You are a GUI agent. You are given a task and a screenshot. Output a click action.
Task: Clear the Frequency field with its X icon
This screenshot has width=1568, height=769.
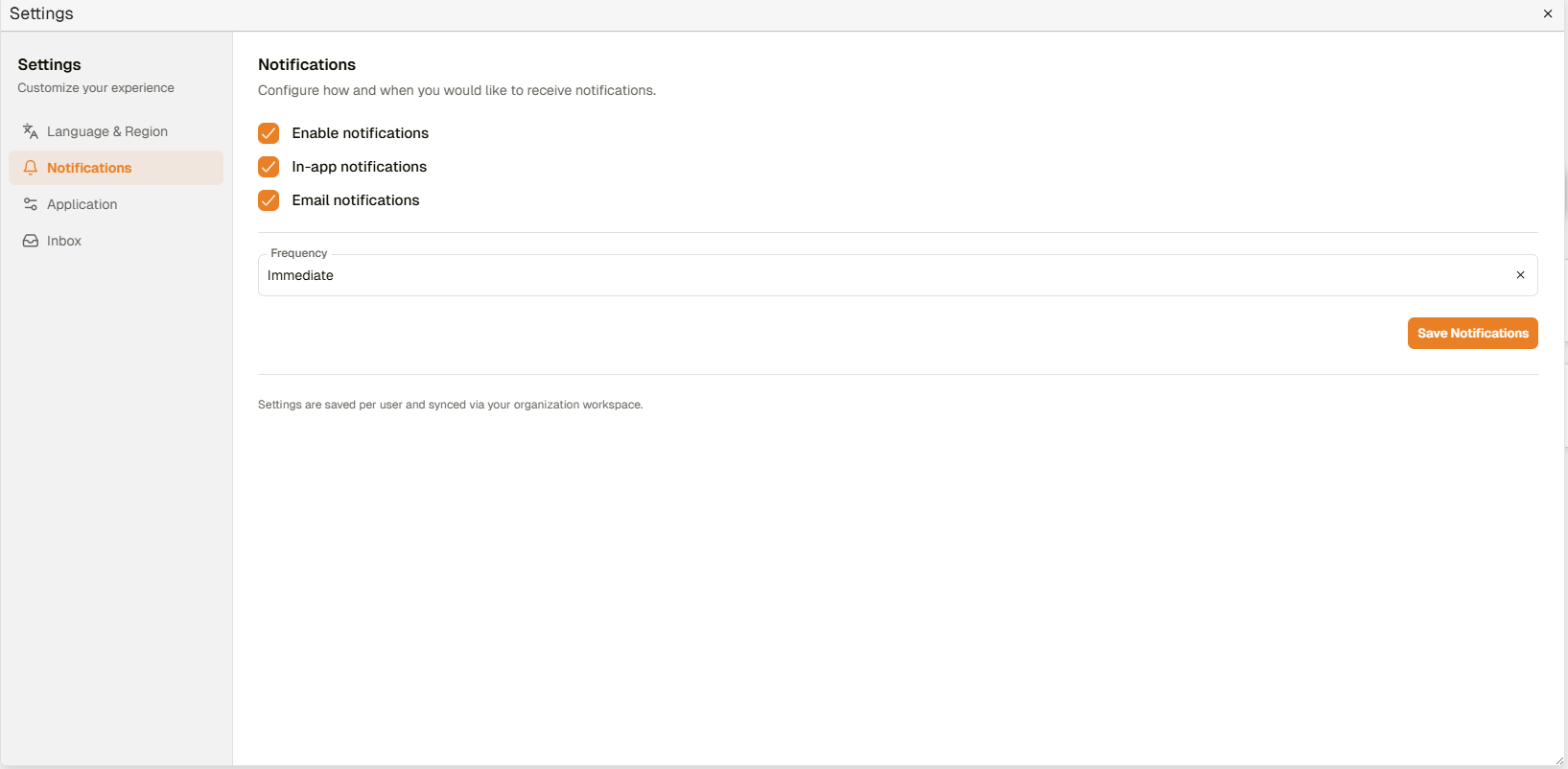(x=1520, y=275)
